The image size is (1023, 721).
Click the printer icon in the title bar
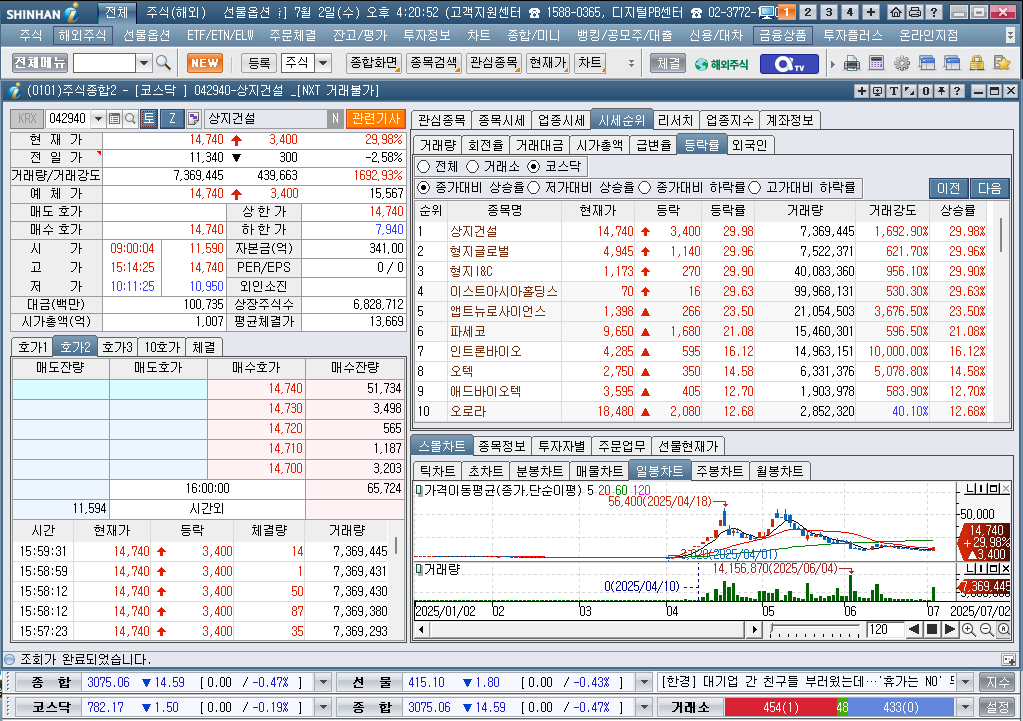pos(915,12)
